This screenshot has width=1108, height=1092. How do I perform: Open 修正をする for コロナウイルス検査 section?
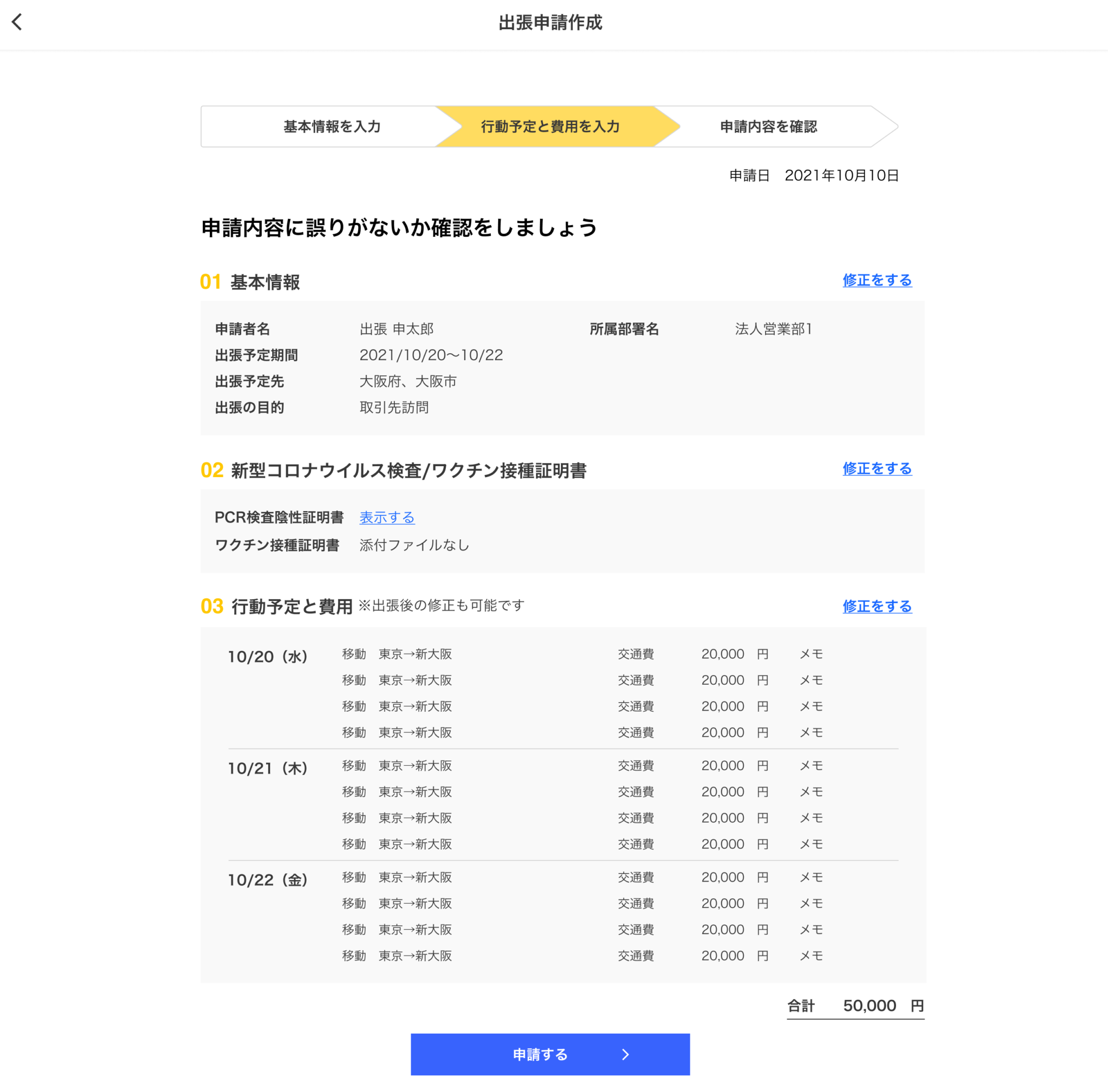pos(876,469)
